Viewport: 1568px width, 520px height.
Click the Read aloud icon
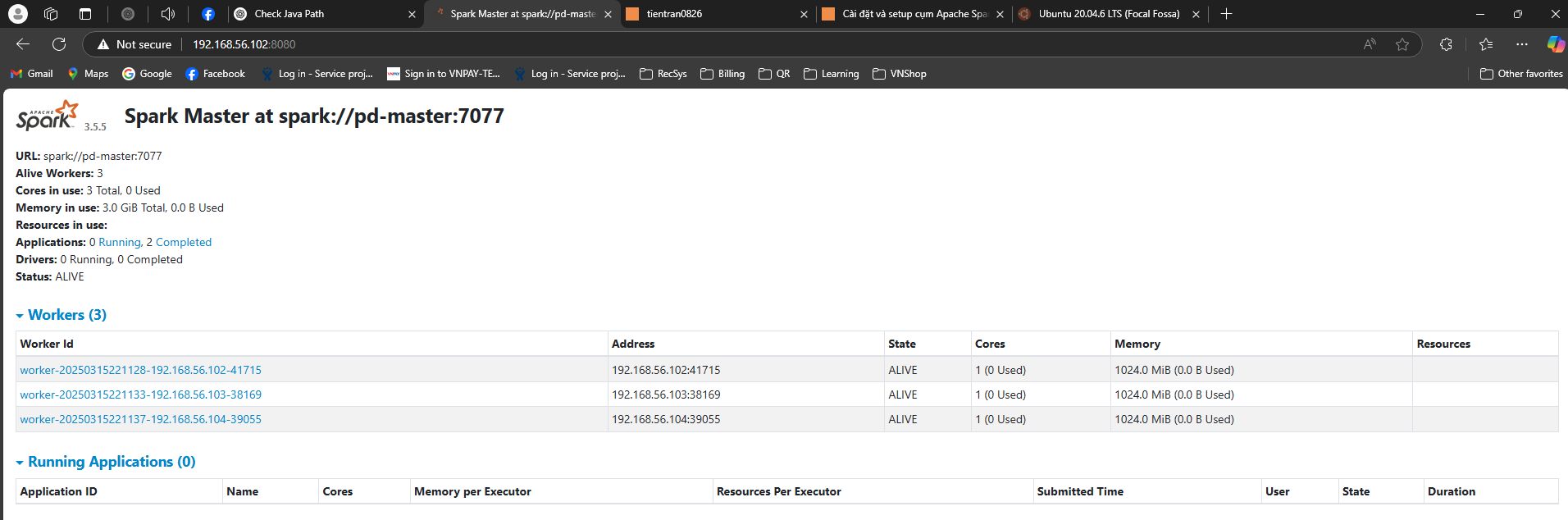tap(1370, 44)
